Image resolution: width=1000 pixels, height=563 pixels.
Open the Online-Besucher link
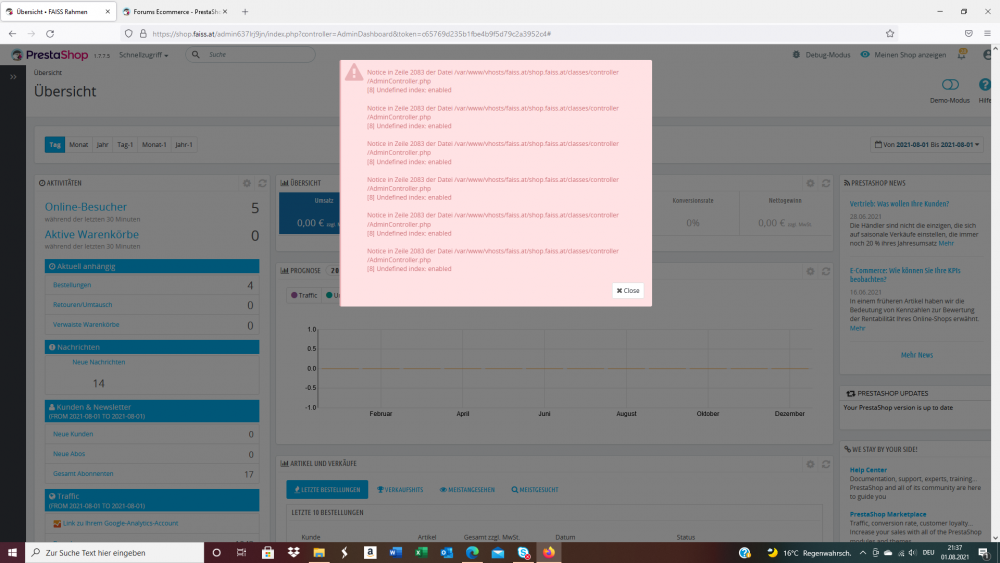85,207
